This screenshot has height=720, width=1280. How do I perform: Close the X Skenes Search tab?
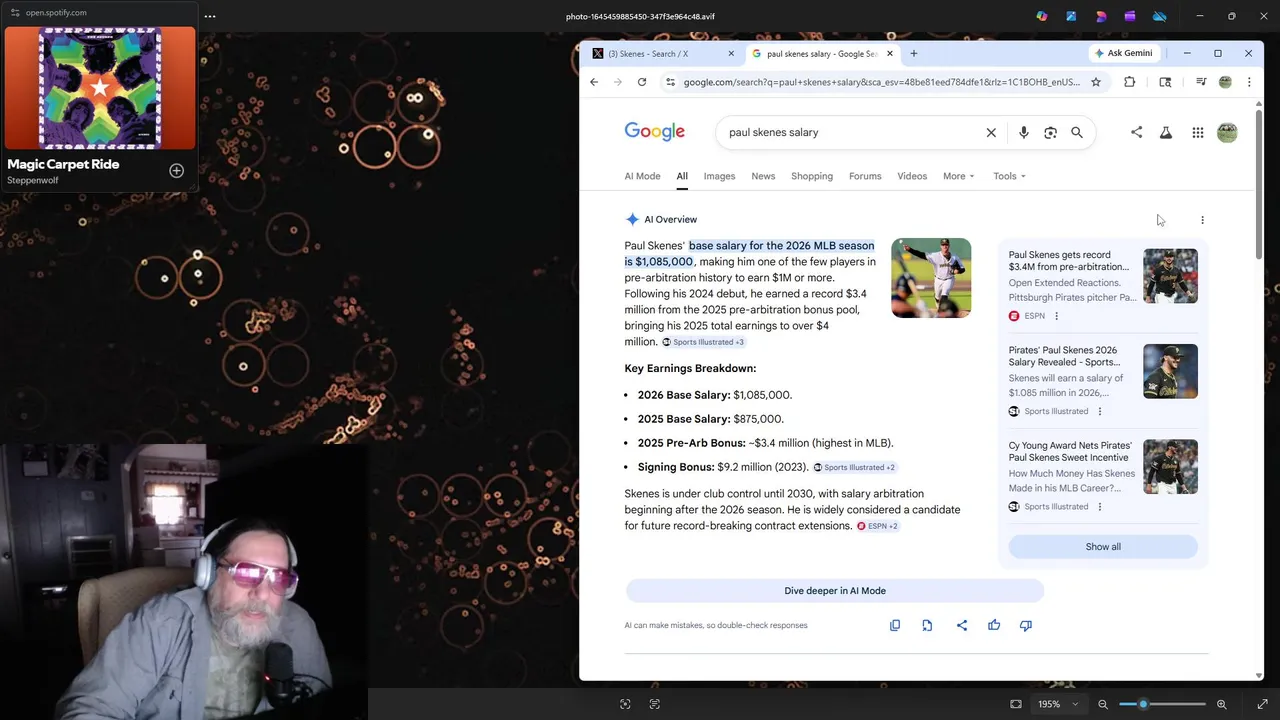click(731, 53)
